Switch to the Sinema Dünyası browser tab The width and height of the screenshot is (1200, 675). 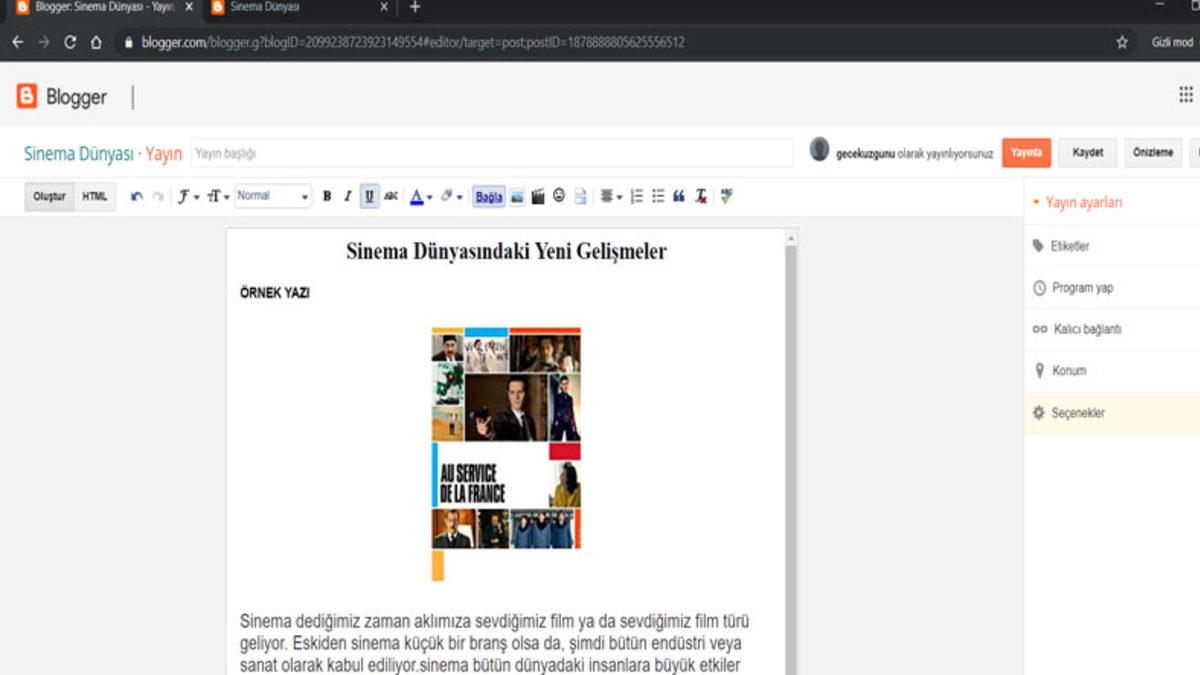pyautogui.click(x=290, y=10)
